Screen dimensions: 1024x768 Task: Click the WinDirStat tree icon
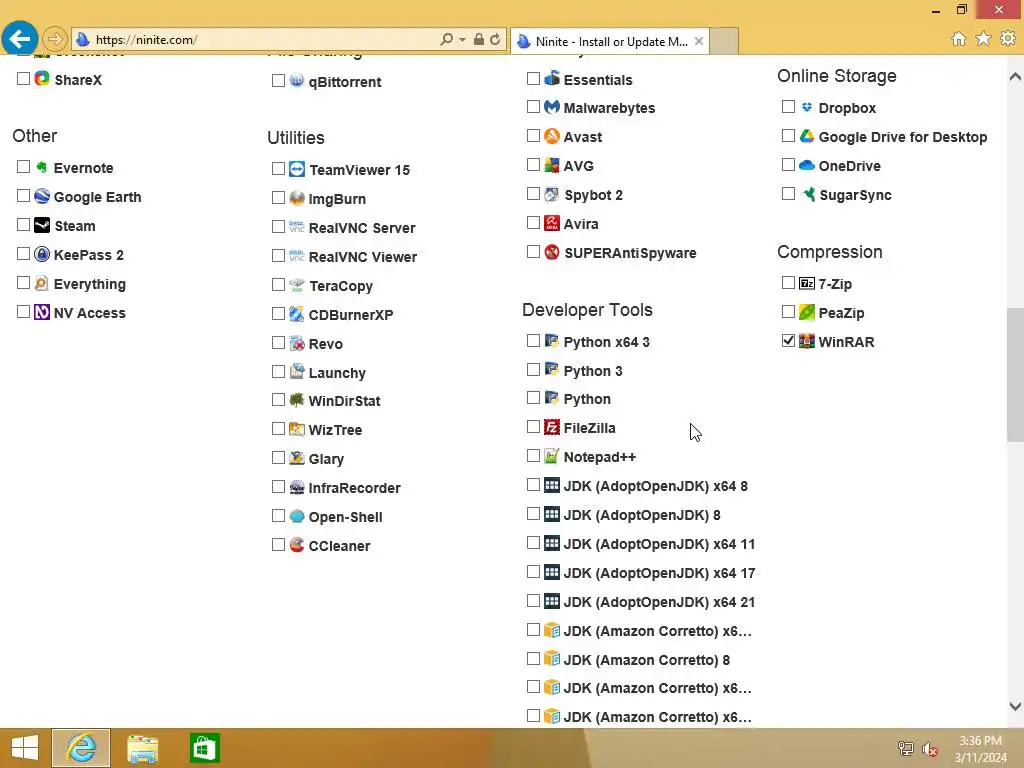click(296, 400)
